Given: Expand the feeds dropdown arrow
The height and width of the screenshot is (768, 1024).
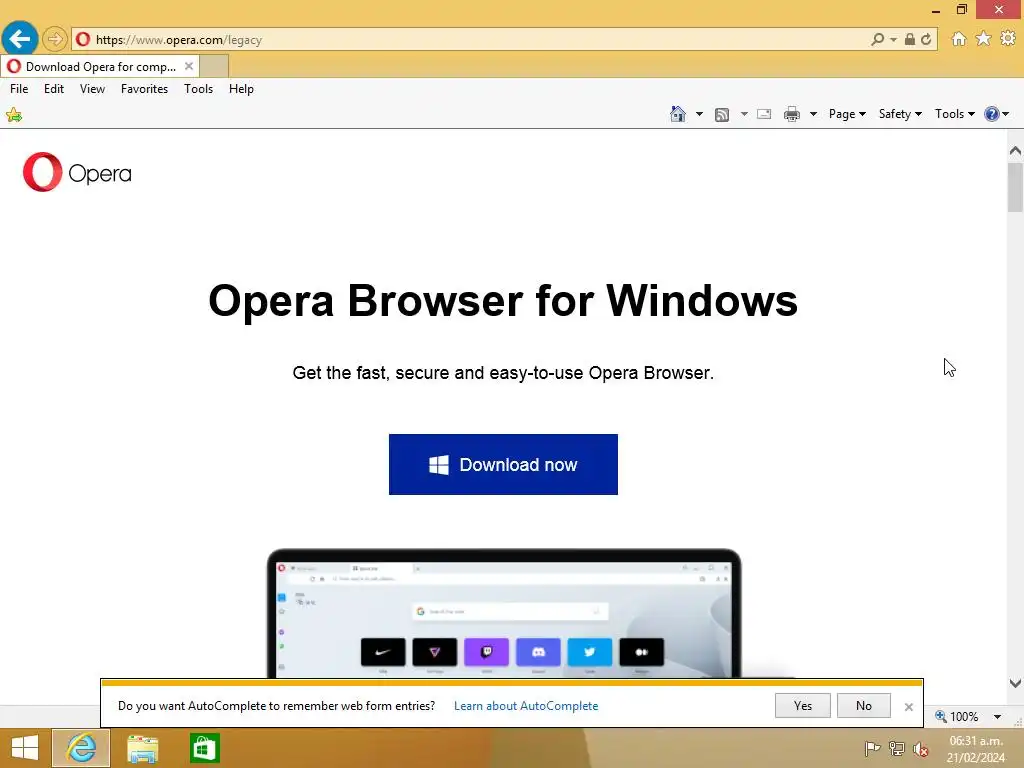Looking at the screenshot, I should [744, 114].
